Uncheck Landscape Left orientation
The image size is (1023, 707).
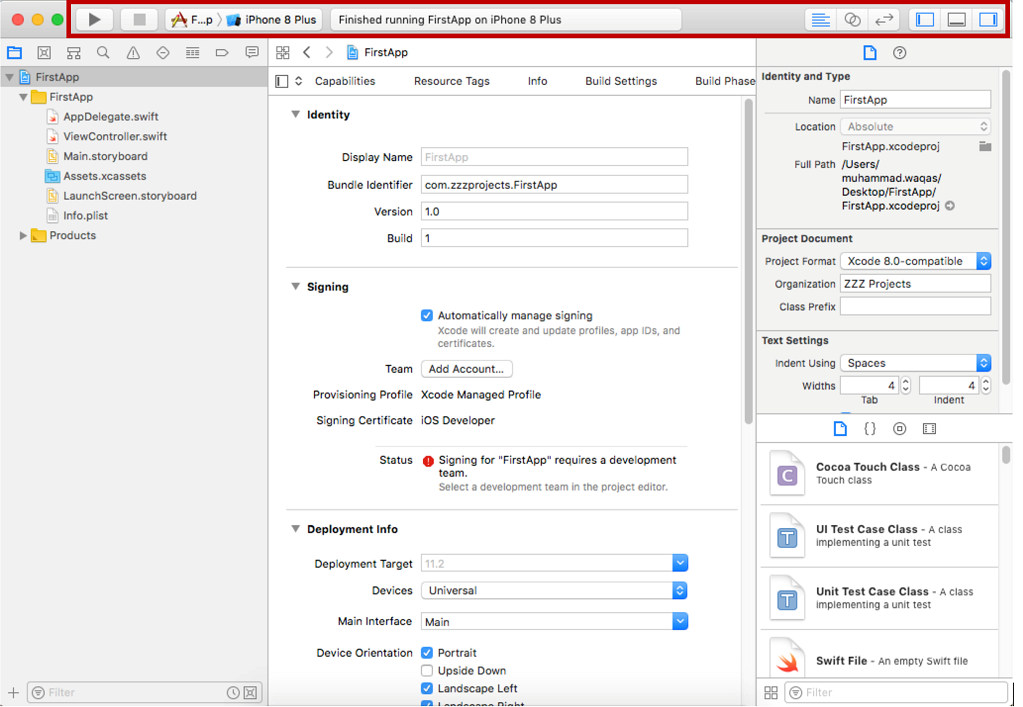(x=427, y=688)
